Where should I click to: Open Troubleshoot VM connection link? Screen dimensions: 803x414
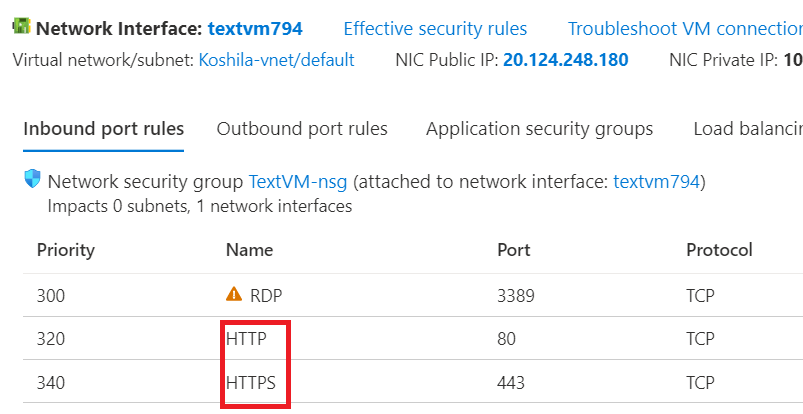685,29
